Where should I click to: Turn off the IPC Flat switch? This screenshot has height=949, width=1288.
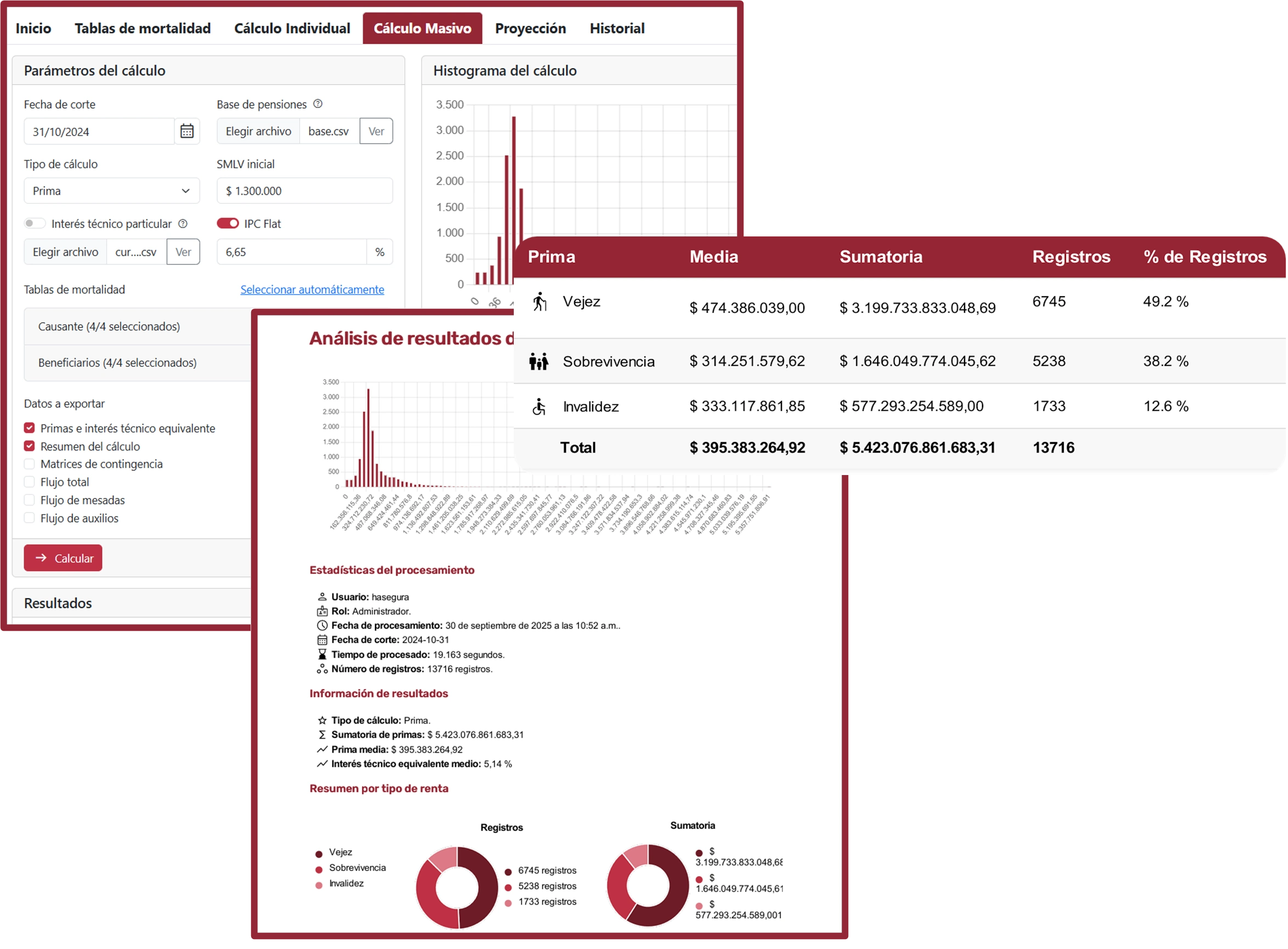pyautogui.click(x=228, y=223)
